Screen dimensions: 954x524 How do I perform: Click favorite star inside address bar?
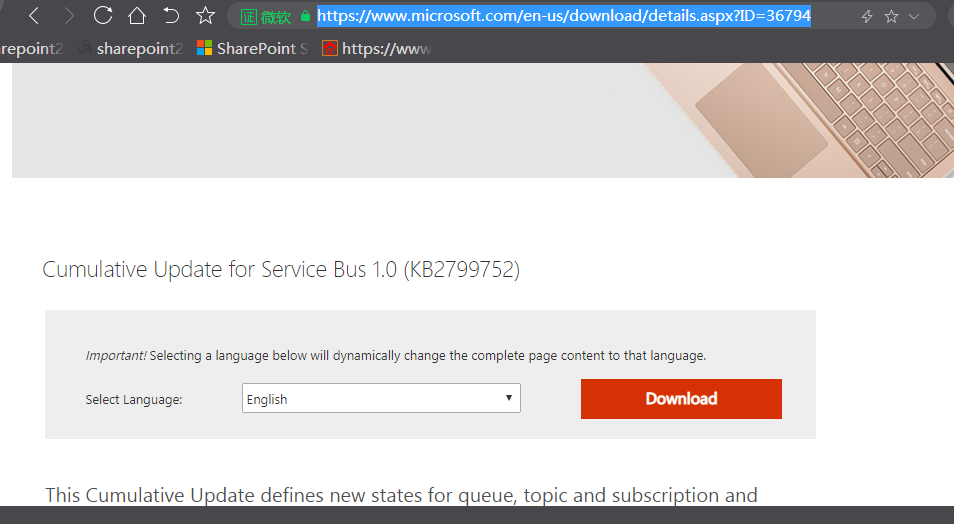(x=891, y=16)
